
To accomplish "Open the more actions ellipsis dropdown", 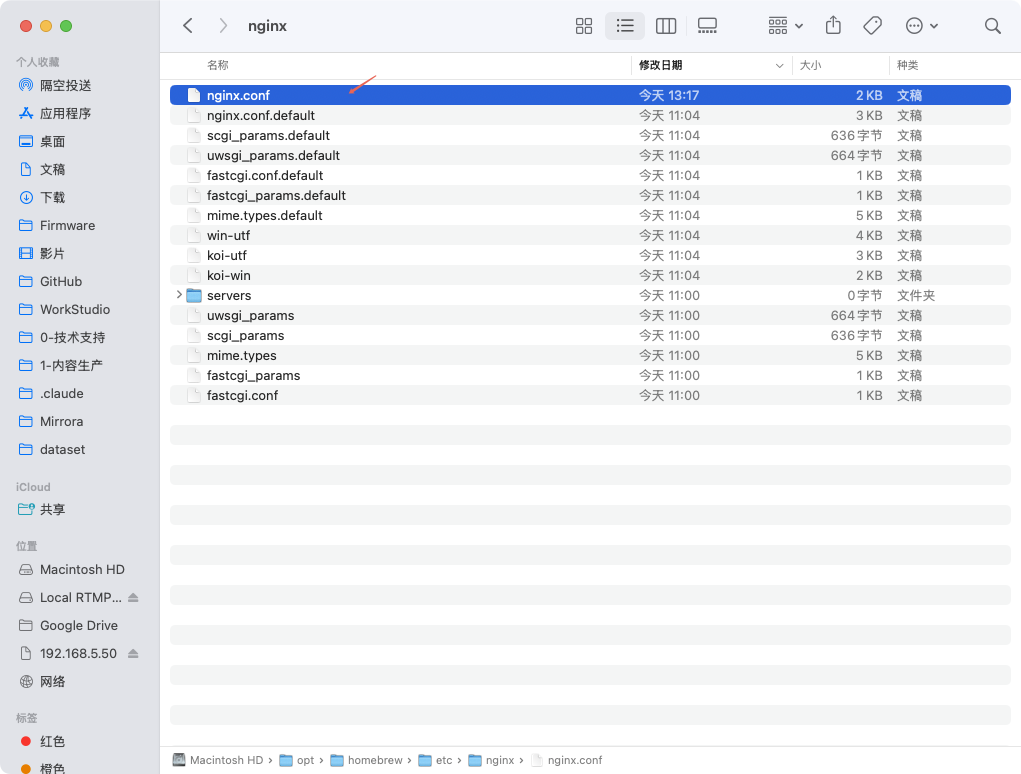I will 921,26.
